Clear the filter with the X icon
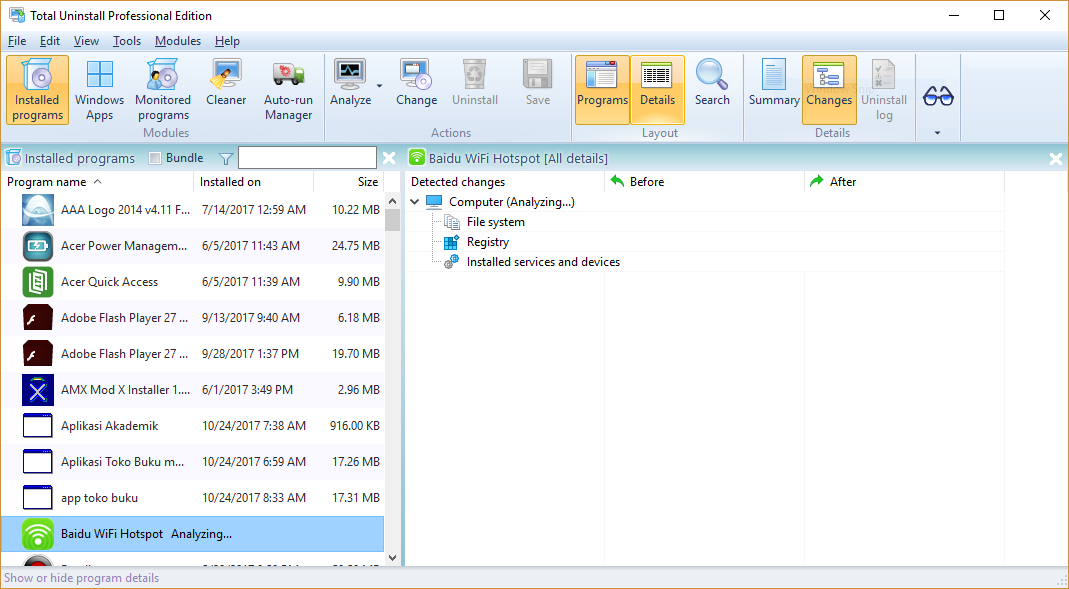The image size is (1069, 589). click(x=389, y=158)
